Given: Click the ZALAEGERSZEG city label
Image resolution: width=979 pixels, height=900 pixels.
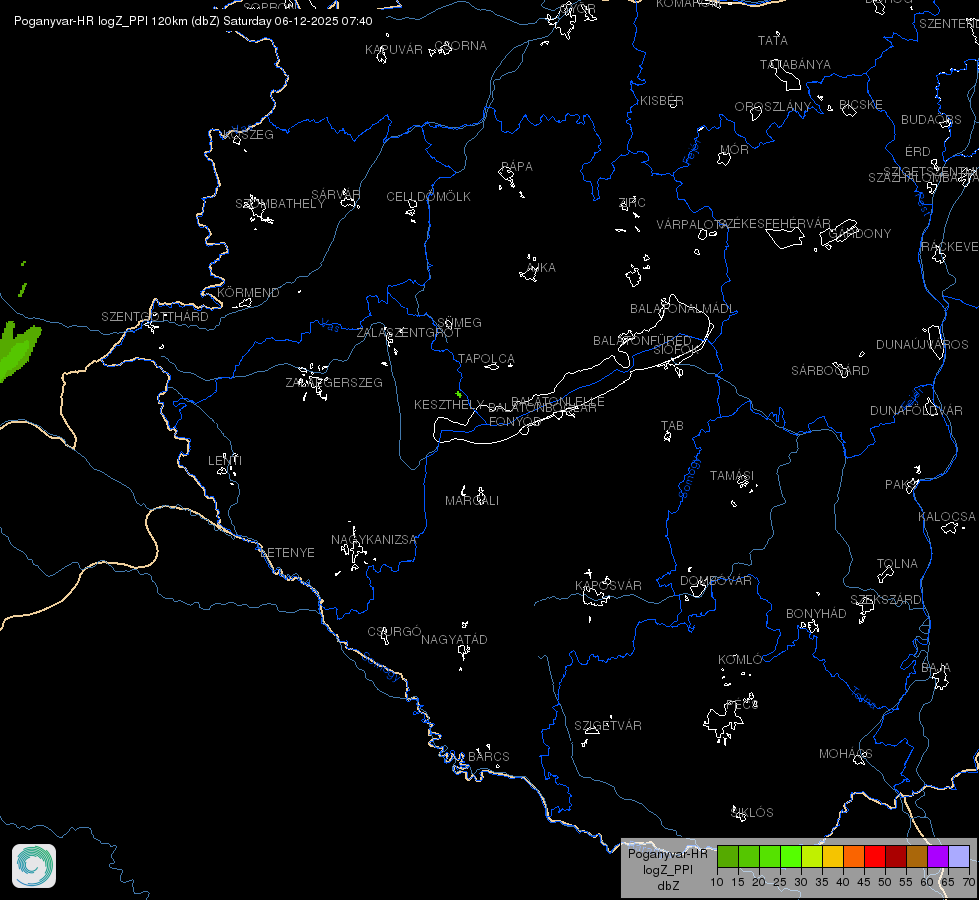Looking at the screenshot, I should pyautogui.click(x=334, y=382).
